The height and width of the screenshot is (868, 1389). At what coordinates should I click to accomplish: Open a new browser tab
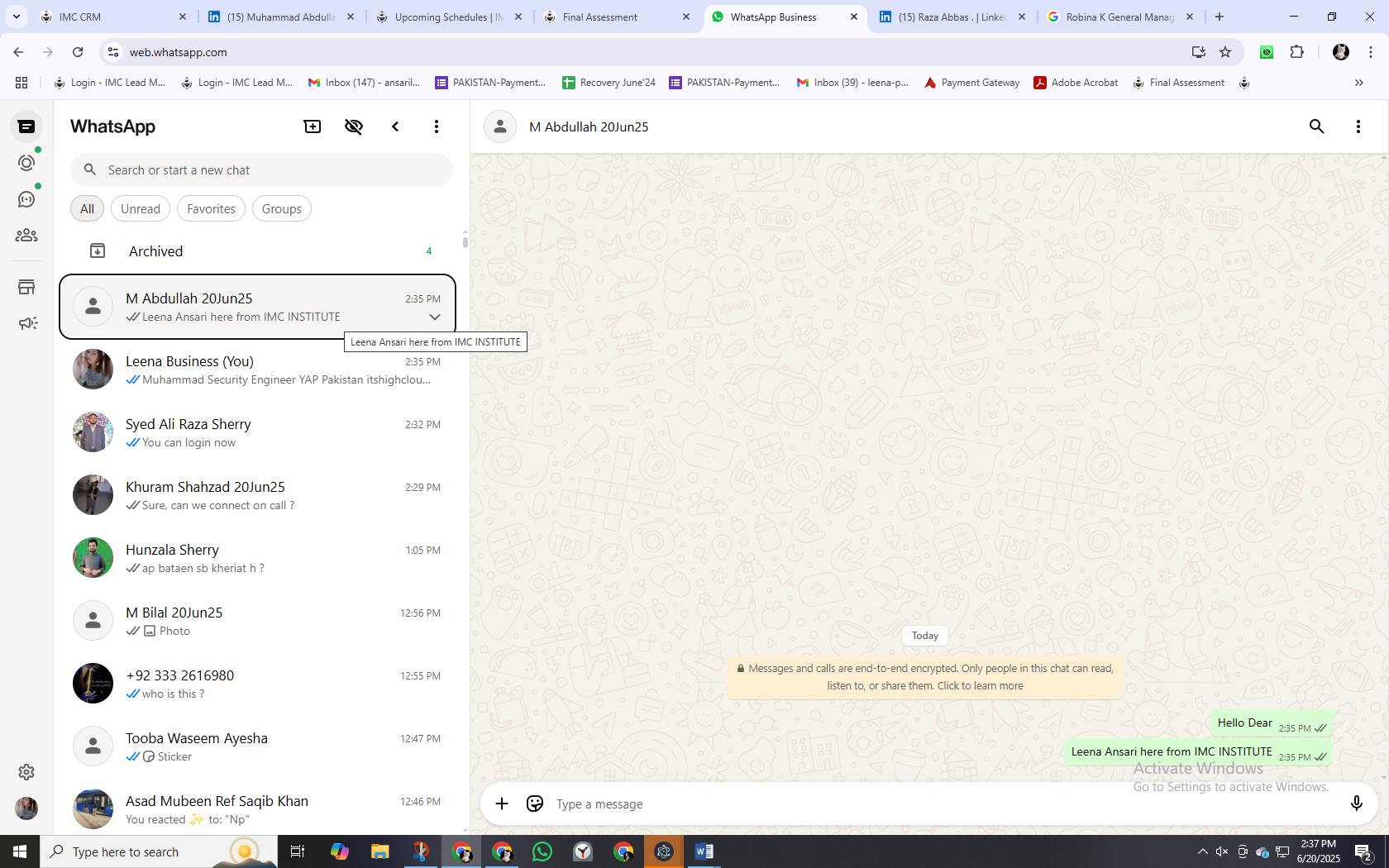tap(1219, 17)
